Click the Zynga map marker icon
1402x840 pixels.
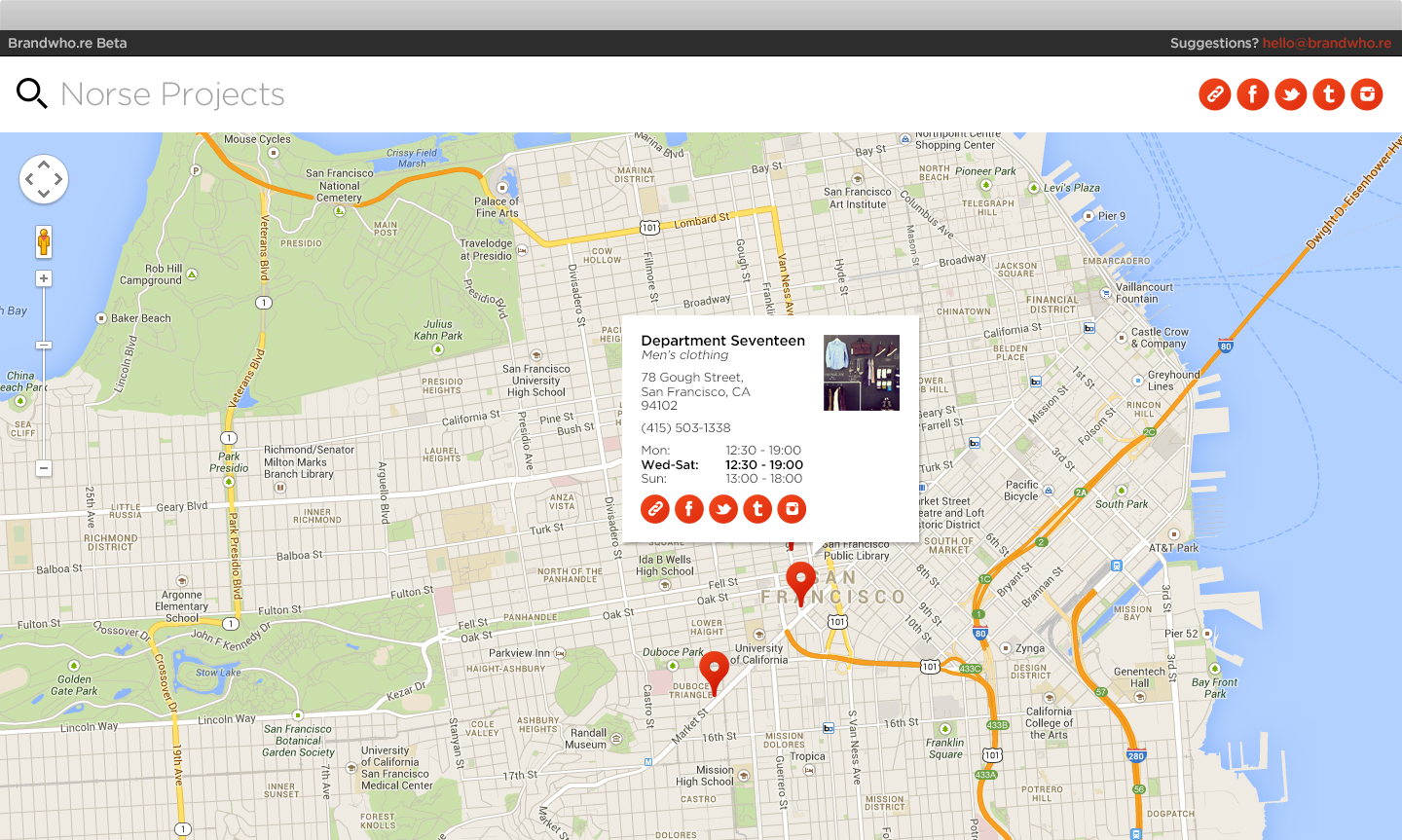(x=1006, y=648)
